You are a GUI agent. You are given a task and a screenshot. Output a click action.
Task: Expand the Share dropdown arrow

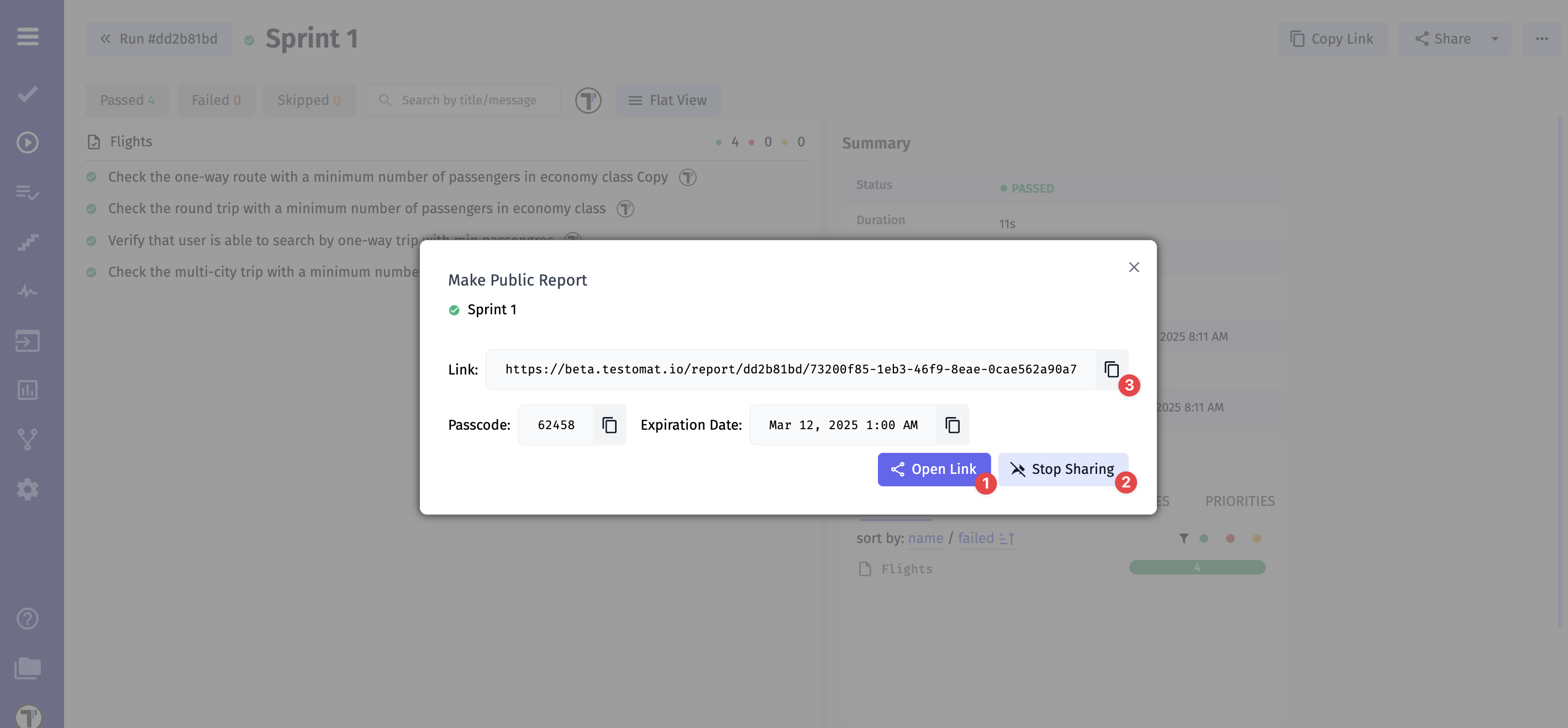pos(1495,38)
